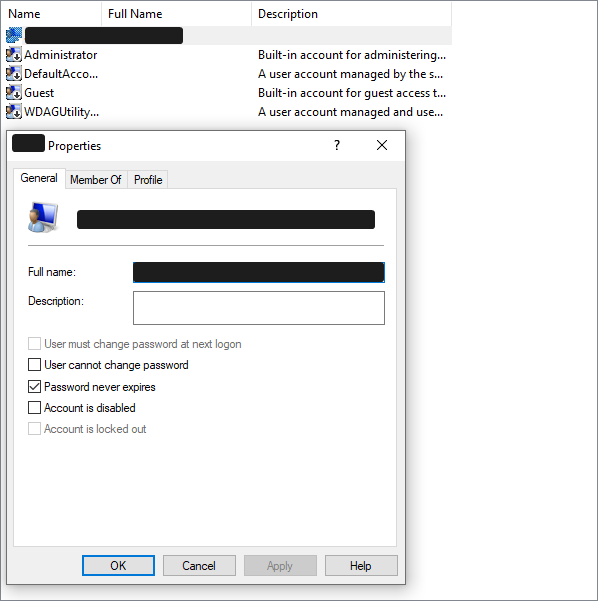Focus the Description input field
598x601 pixels.
[259, 308]
